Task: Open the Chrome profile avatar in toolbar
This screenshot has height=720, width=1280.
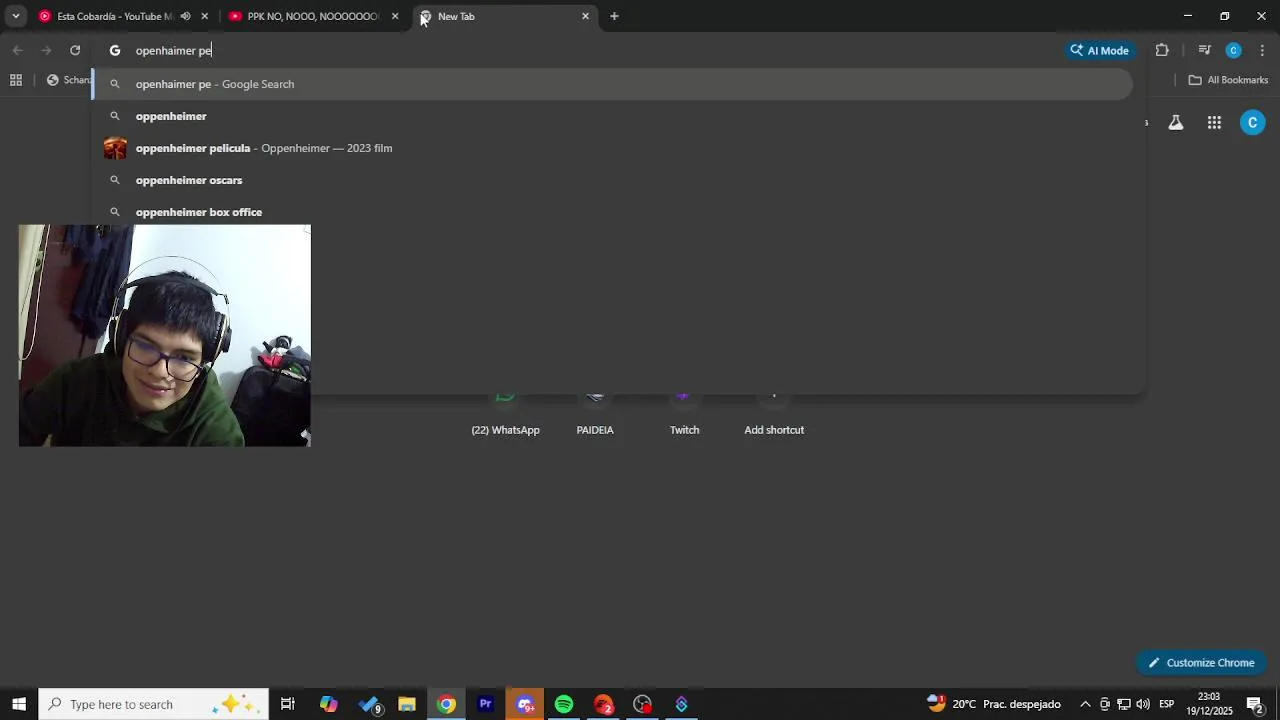Action: point(1233,50)
